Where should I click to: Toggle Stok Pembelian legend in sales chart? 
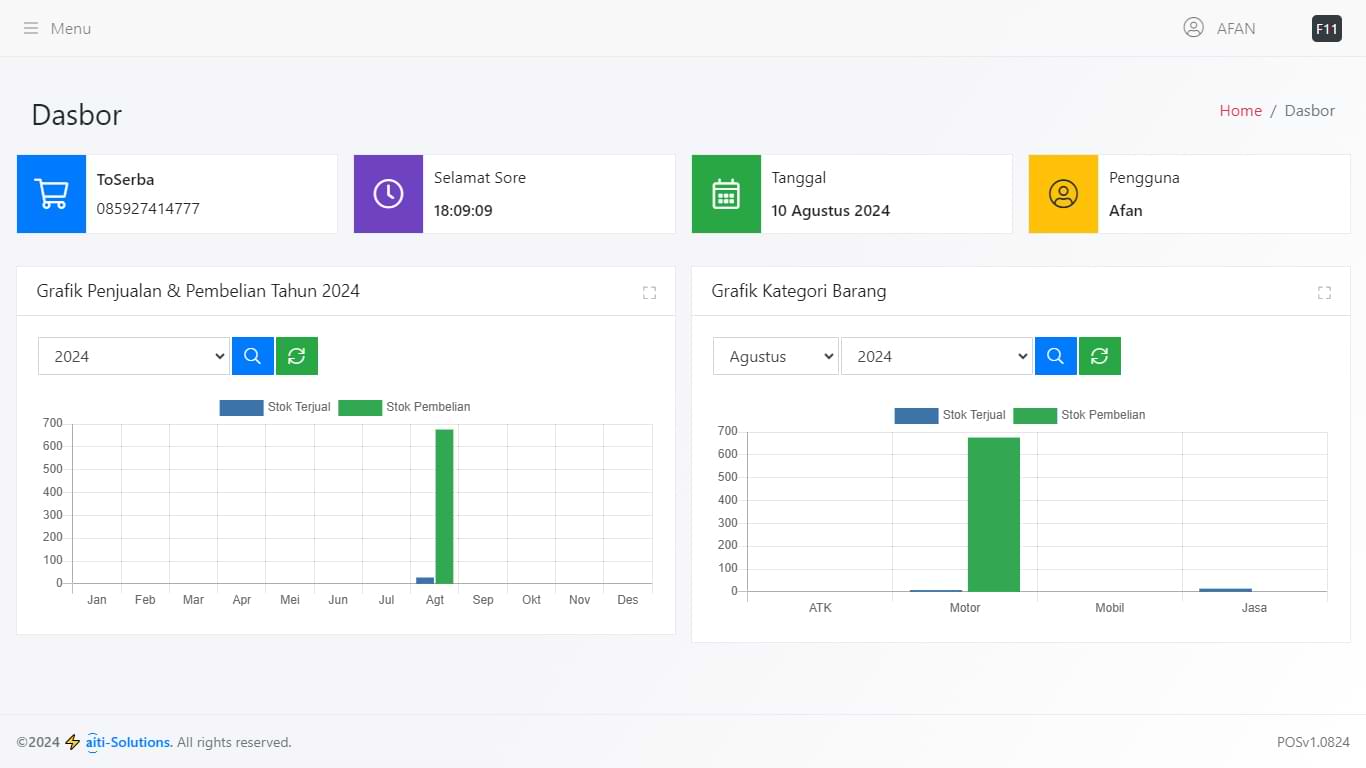tap(404, 407)
